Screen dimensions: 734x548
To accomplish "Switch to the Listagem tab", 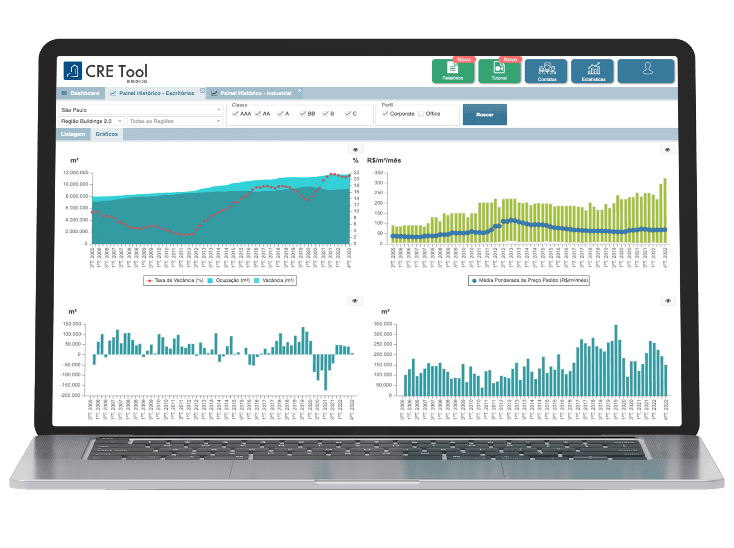I will (73, 133).
